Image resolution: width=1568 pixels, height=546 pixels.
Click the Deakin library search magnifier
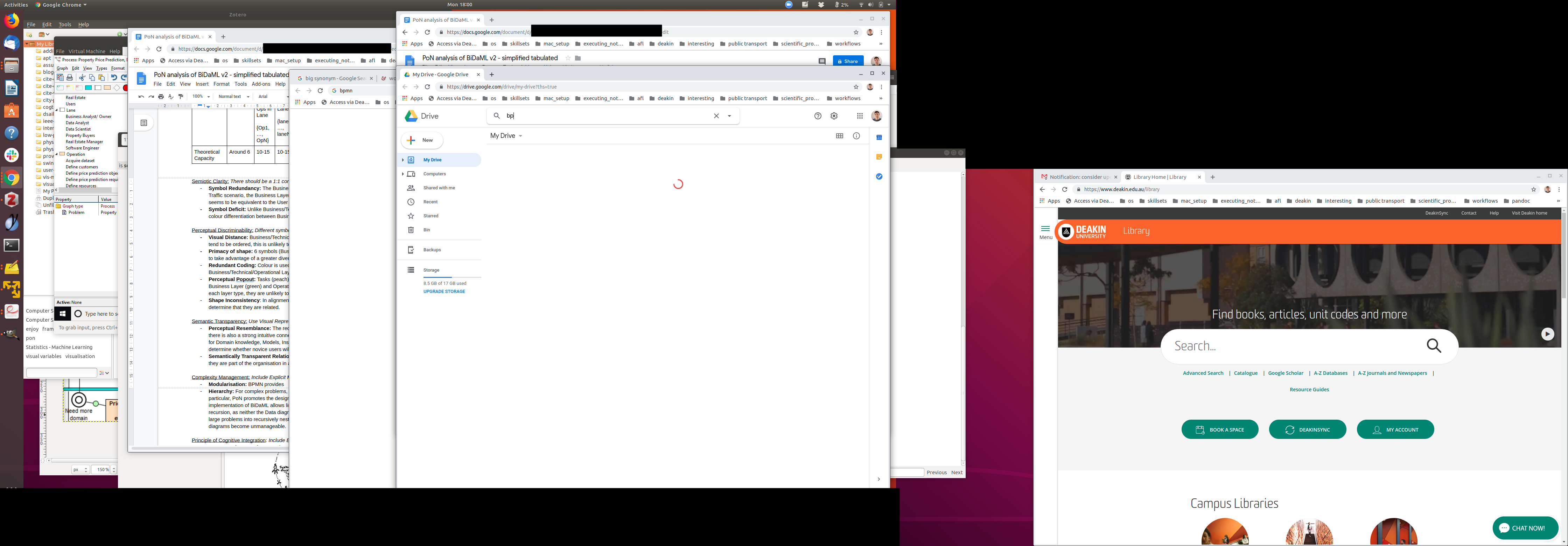[1434, 346]
